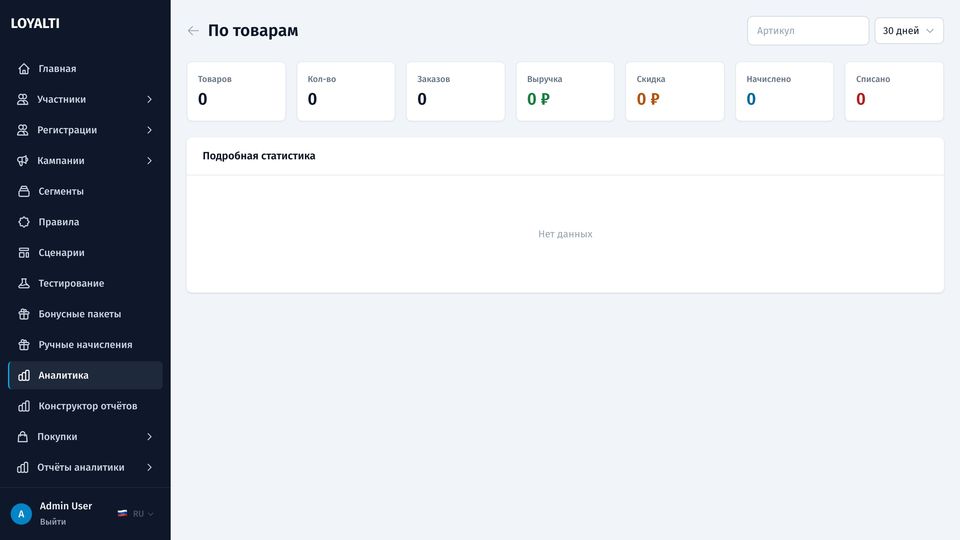Focus the Артикул search field

(808, 31)
